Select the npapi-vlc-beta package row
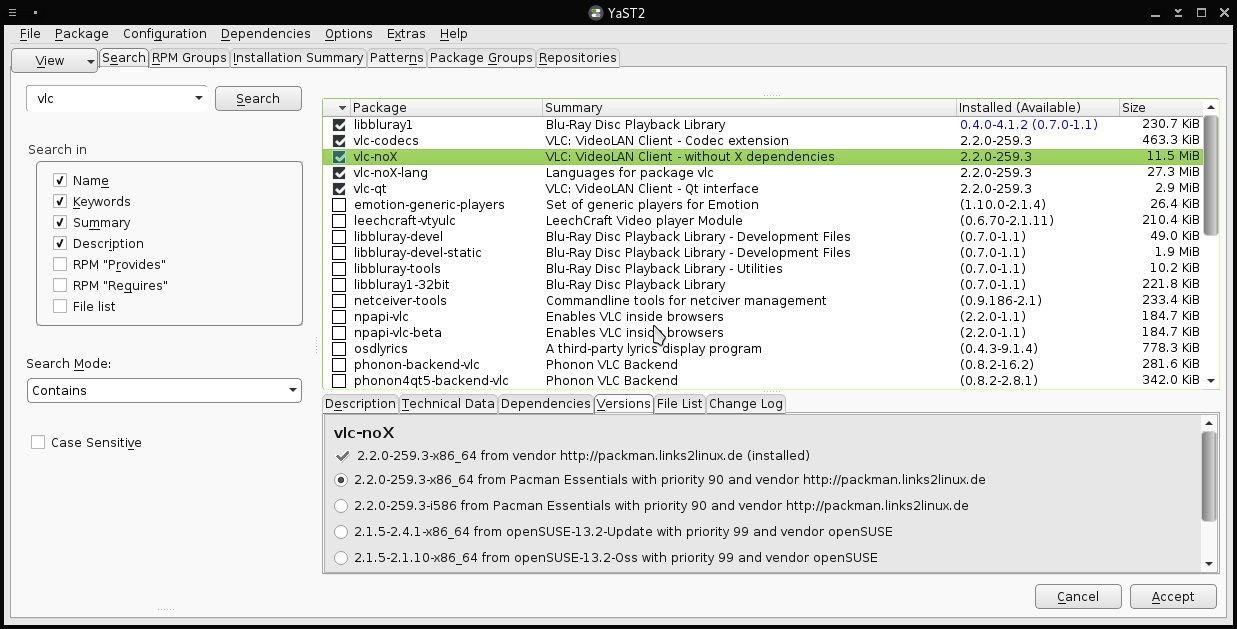Viewport: 1237px width, 629px height. coord(764,333)
